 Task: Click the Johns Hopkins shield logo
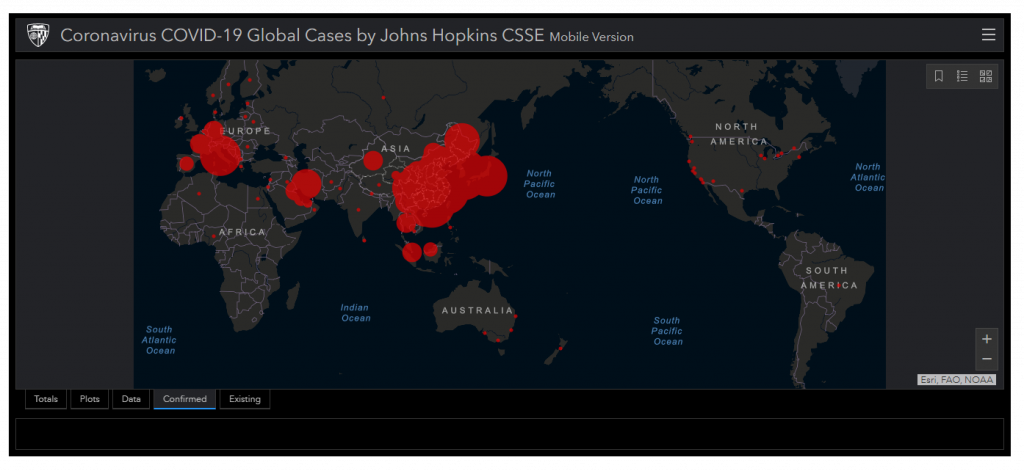coord(38,35)
